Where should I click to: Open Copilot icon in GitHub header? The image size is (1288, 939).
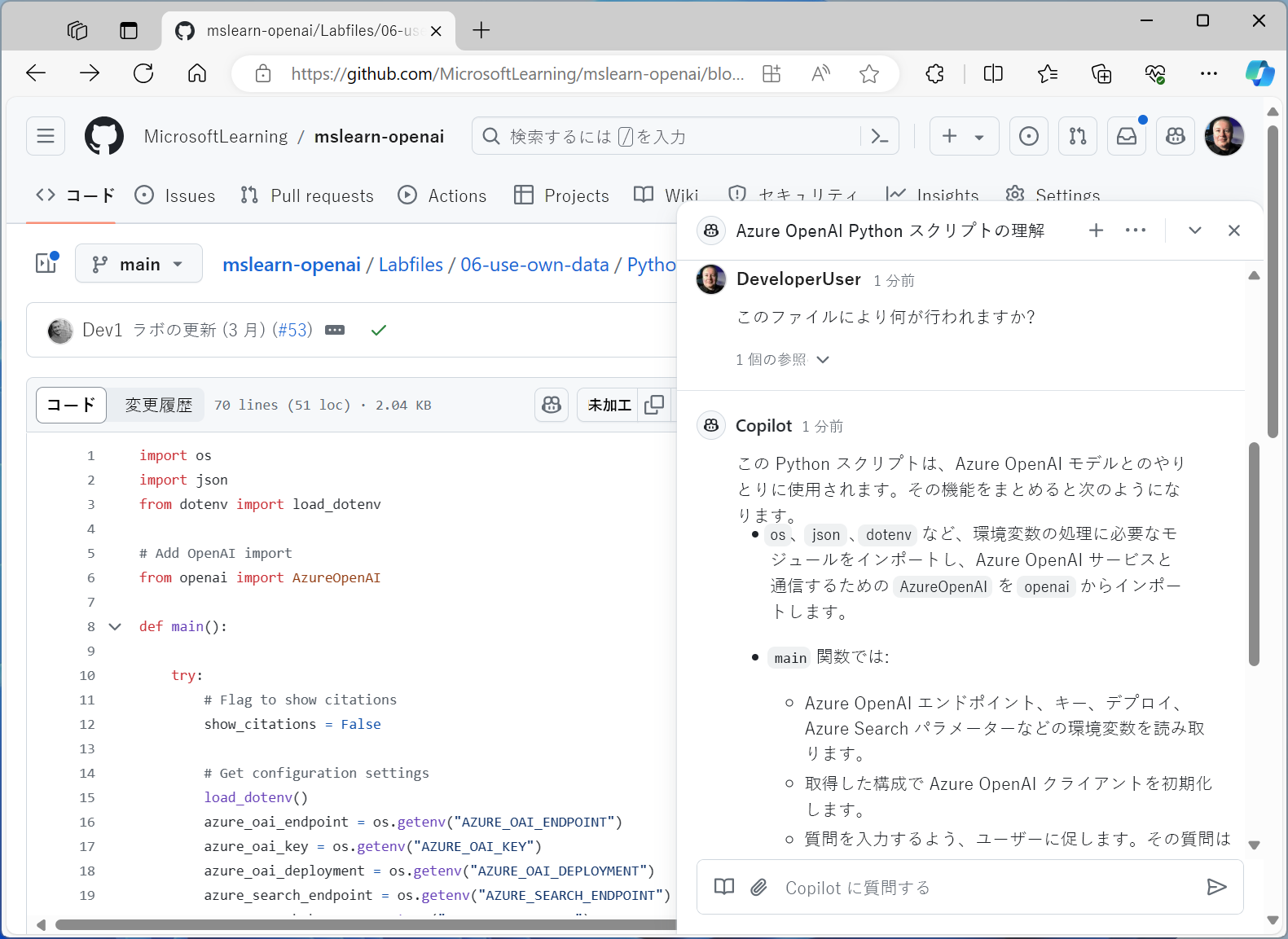[x=1176, y=136]
